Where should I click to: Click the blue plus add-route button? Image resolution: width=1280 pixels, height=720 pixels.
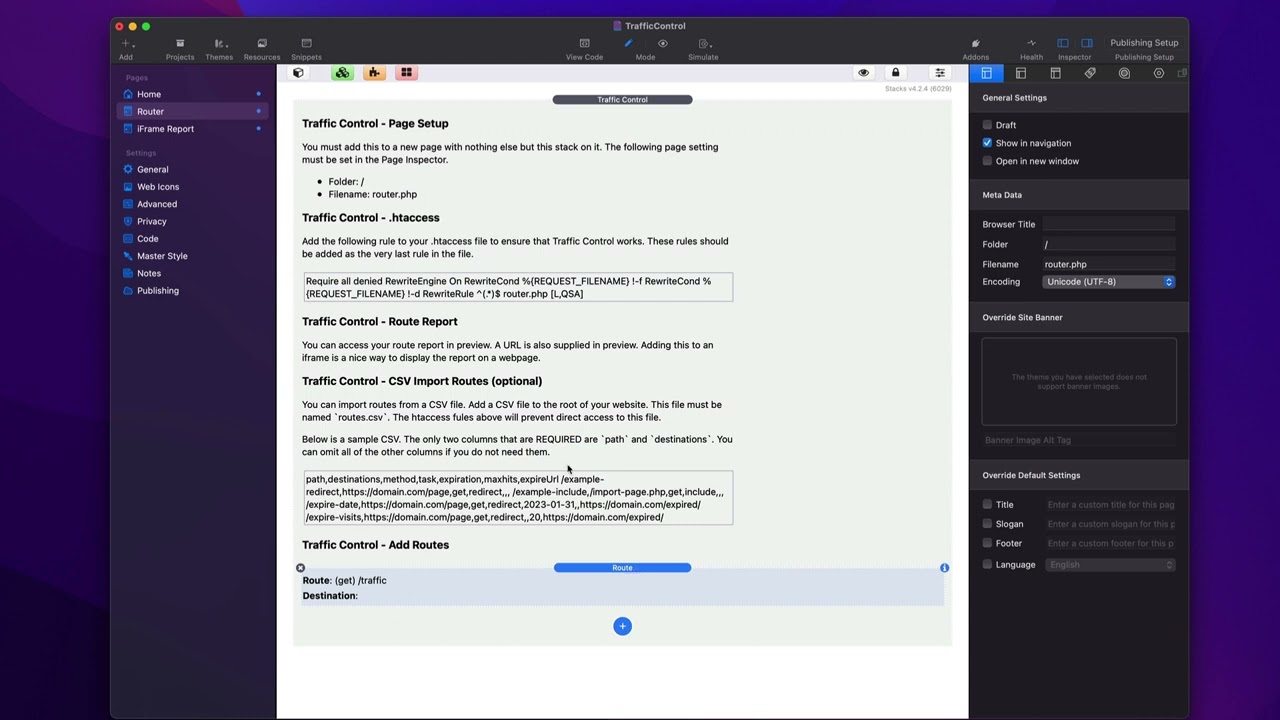[622, 626]
